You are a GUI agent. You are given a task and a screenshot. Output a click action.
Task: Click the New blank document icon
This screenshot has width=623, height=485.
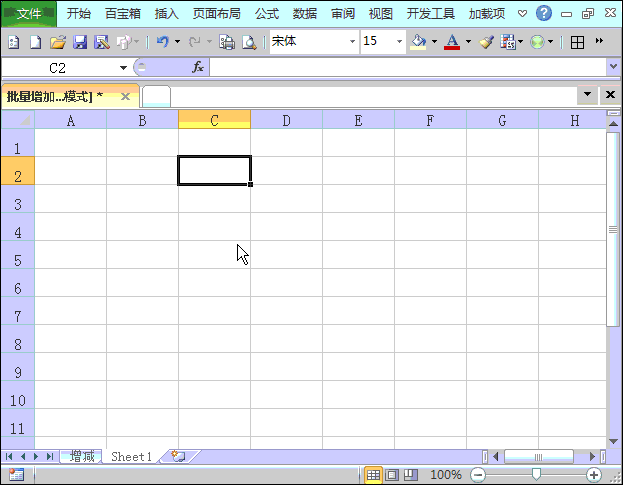click(x=36, y=42)
